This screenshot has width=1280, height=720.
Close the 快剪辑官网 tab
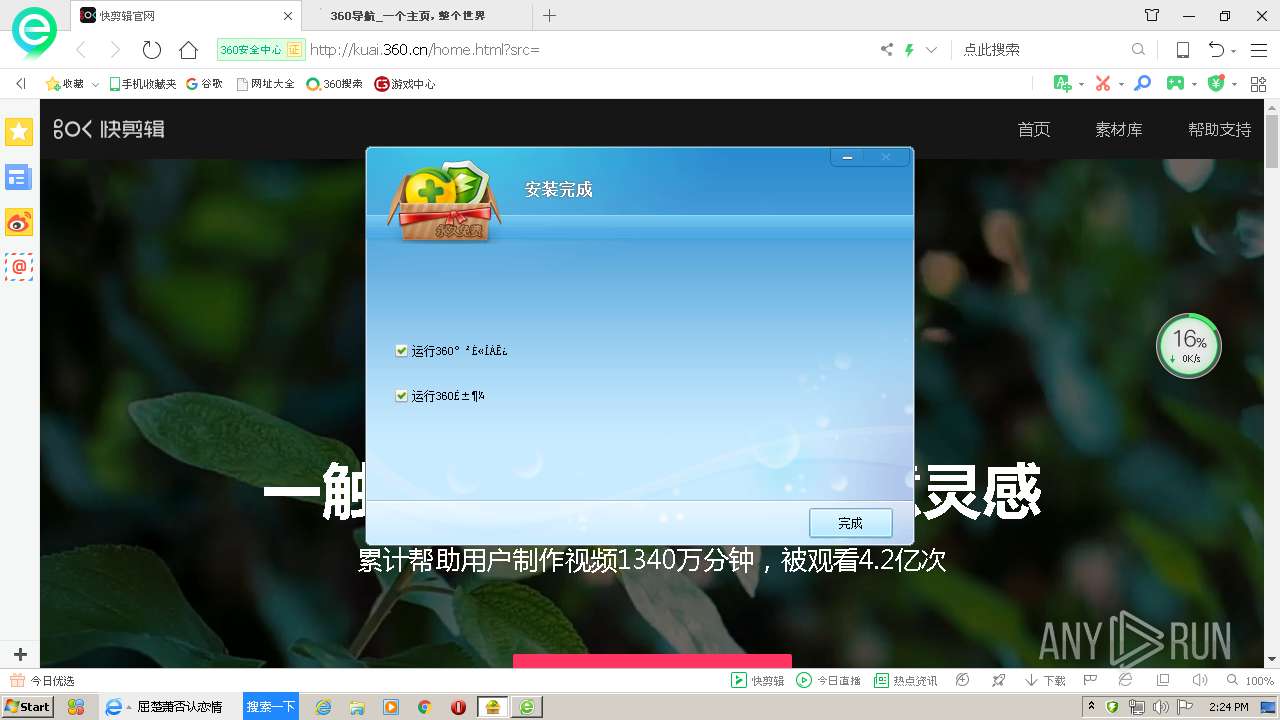click(x=288, y=16)
